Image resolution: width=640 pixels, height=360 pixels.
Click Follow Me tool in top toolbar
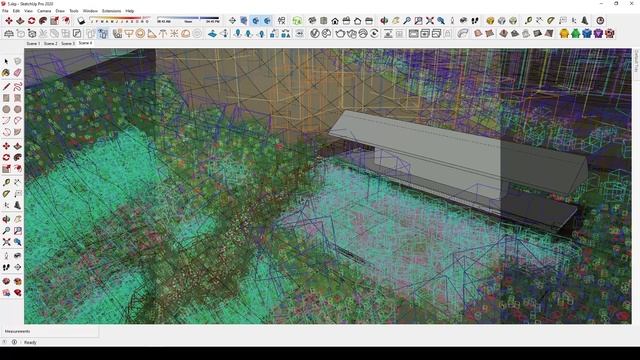(43, 21)
